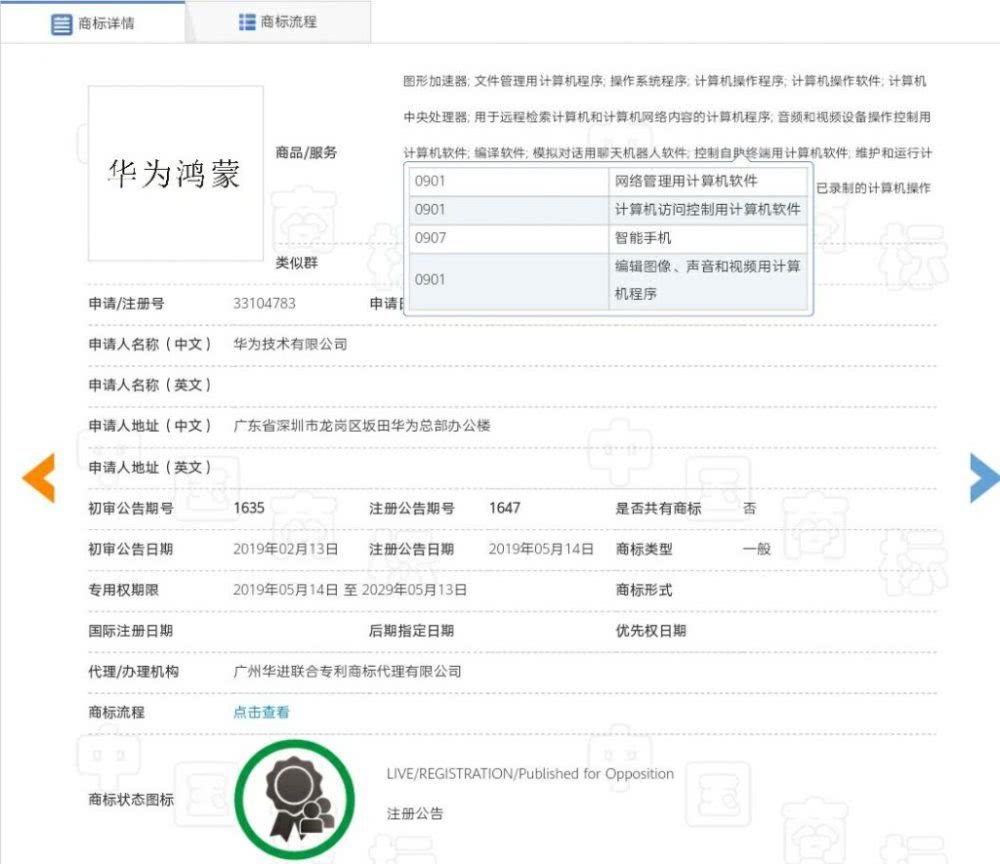1000x864 pixels.
Task: Click the 申请/注册号 label
Action: click(x=126, y=304)
